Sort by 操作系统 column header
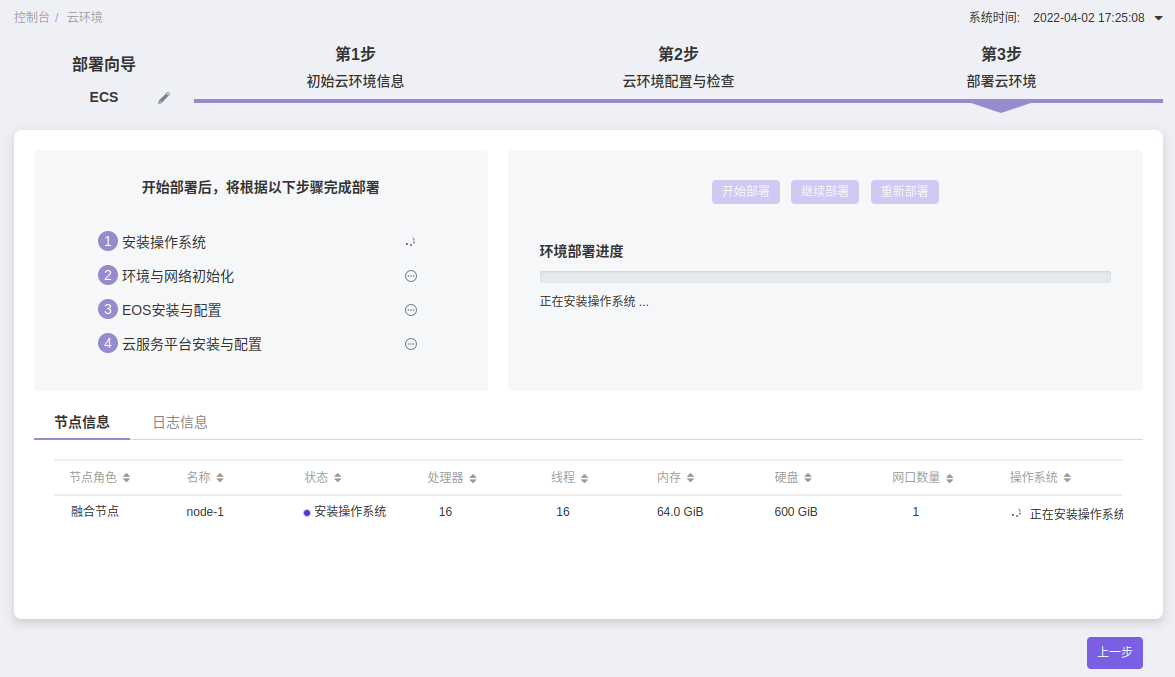 1067,478
